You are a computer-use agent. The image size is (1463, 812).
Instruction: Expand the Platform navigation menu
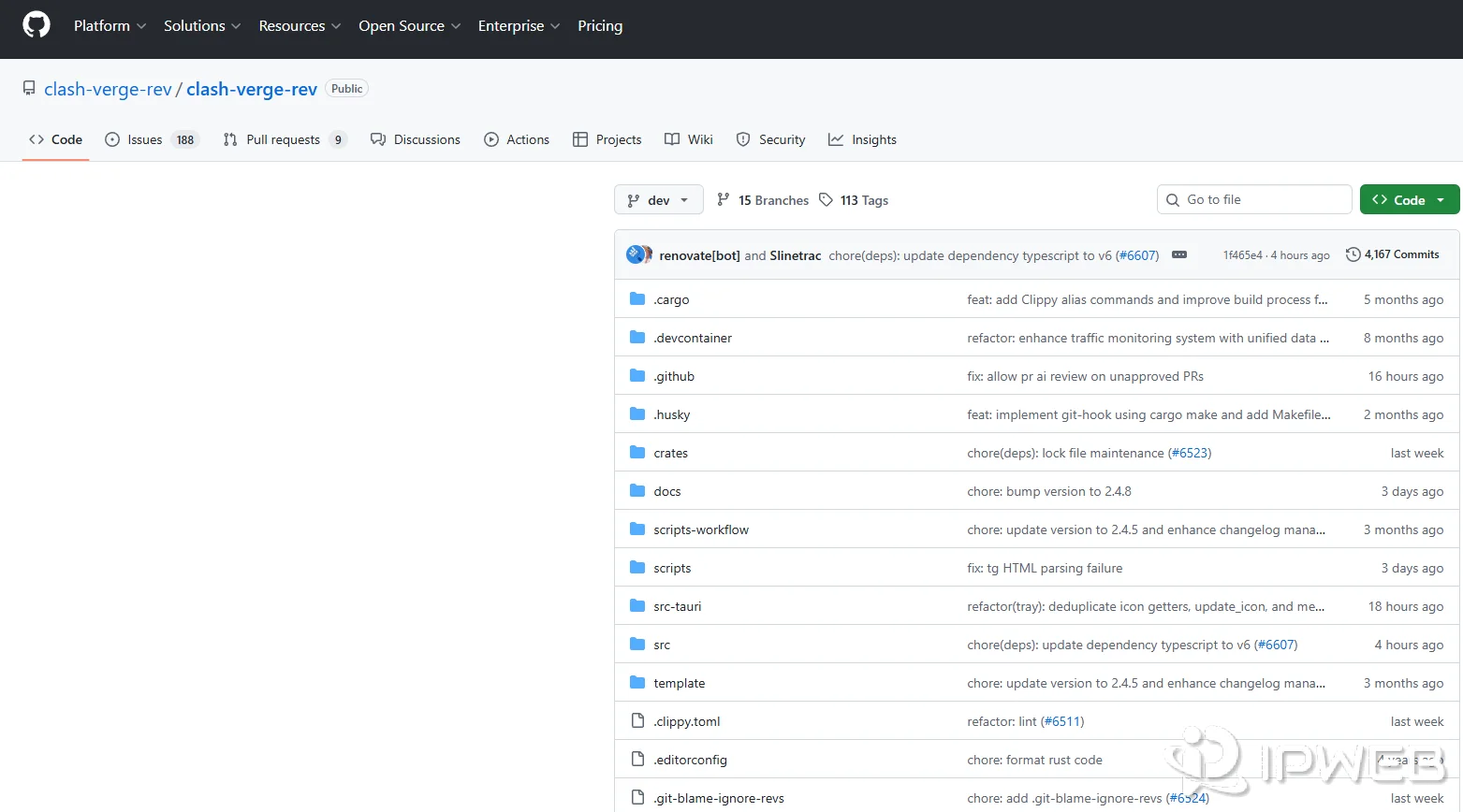[110, 26]
